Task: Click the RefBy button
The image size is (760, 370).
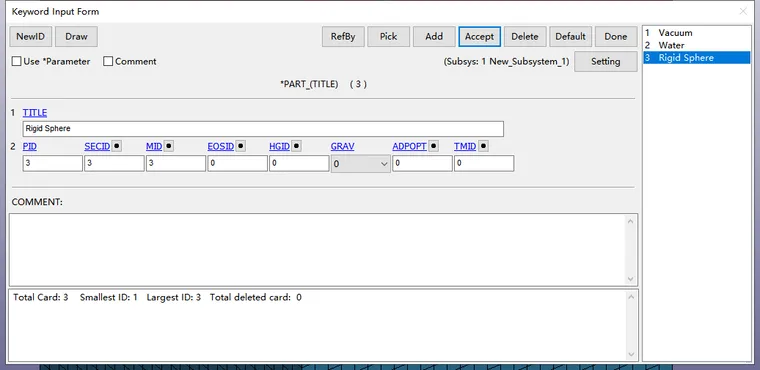Action: click(x=343, y=36)
